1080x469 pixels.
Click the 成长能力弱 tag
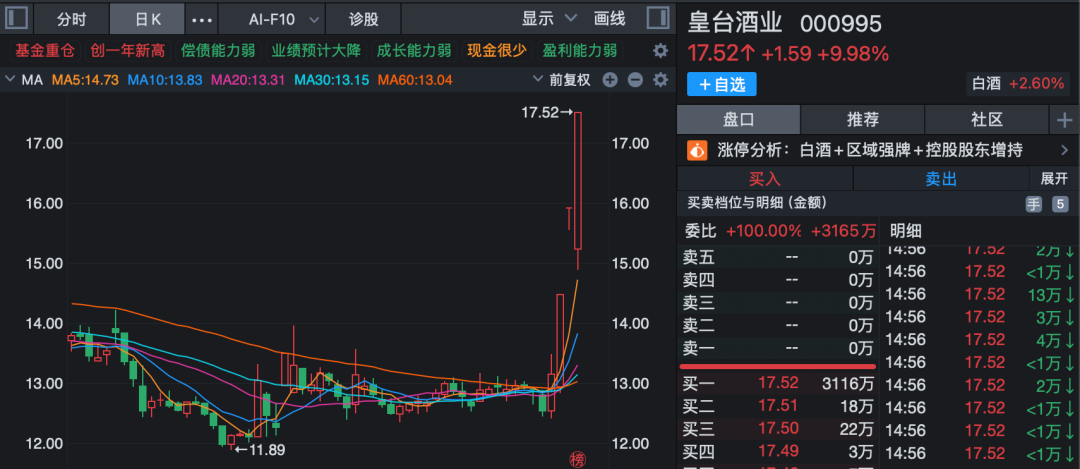point(414,51)
